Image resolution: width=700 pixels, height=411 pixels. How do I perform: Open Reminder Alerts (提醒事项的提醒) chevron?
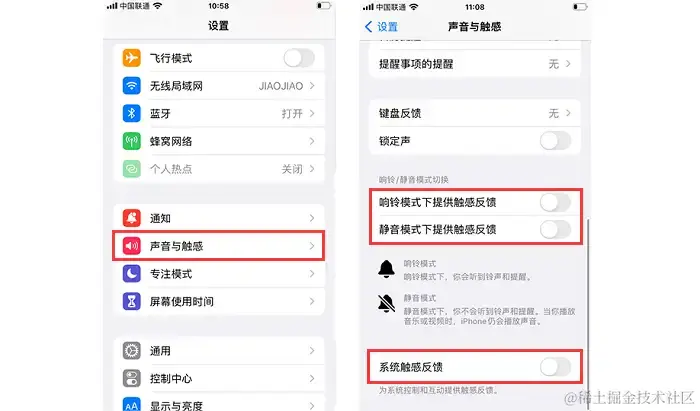(568, 64)
